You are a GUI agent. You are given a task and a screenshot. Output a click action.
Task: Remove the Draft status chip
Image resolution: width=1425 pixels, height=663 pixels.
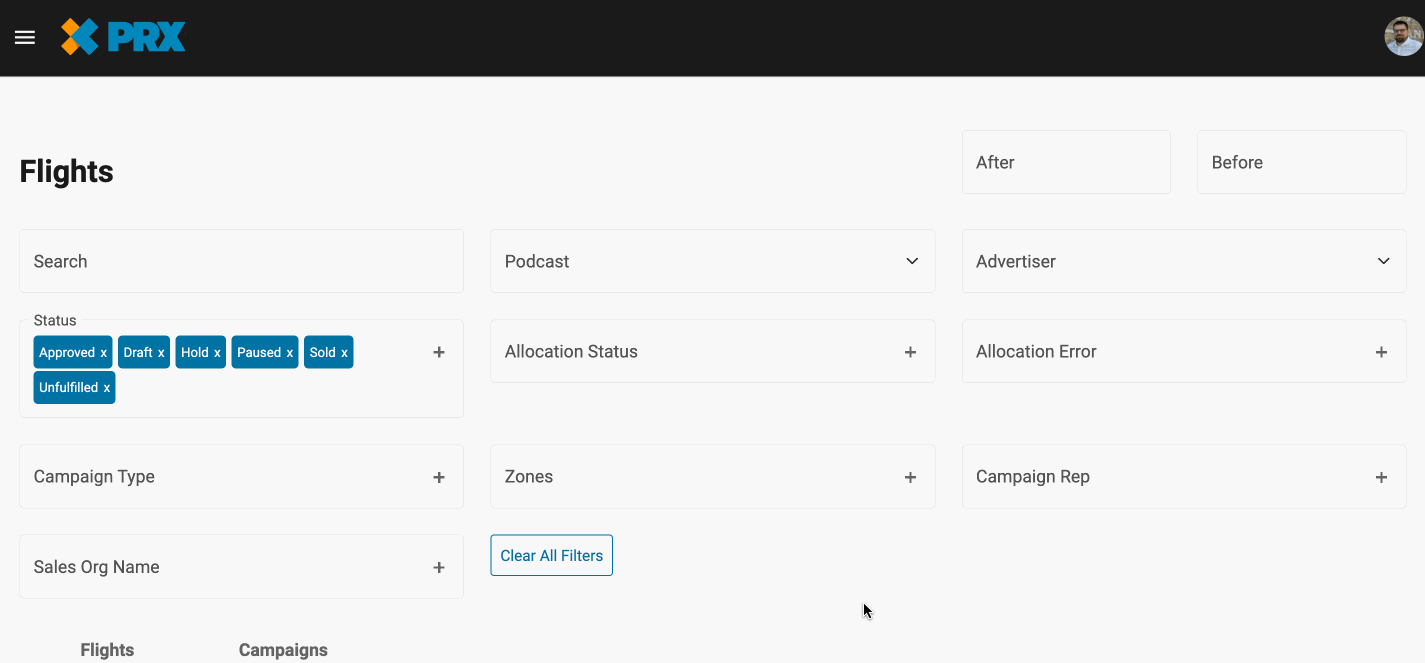(x=161, y=353)
